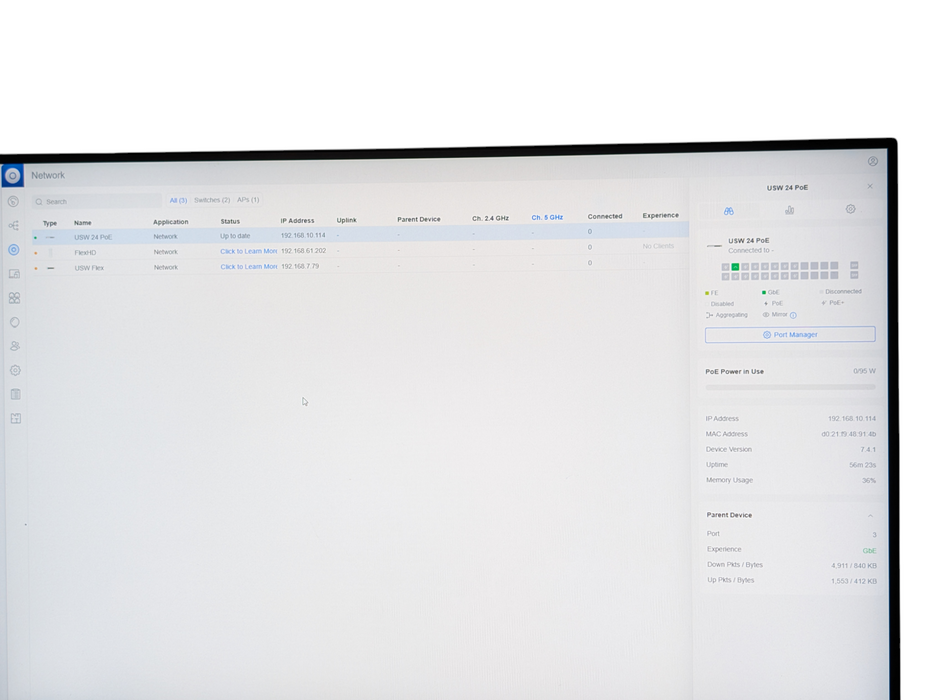930x700 pixels.
Task: Open the users icon in the sidebar
Action: (x=15, y=346)
